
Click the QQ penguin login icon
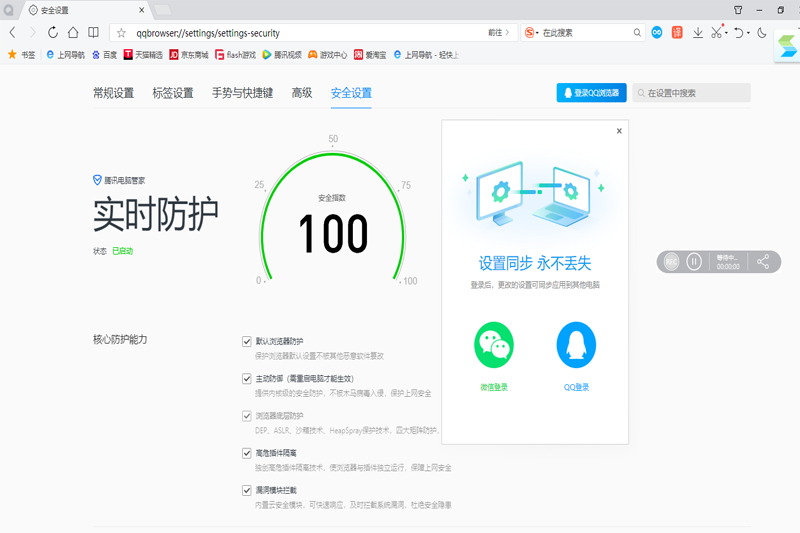point(576,346)
